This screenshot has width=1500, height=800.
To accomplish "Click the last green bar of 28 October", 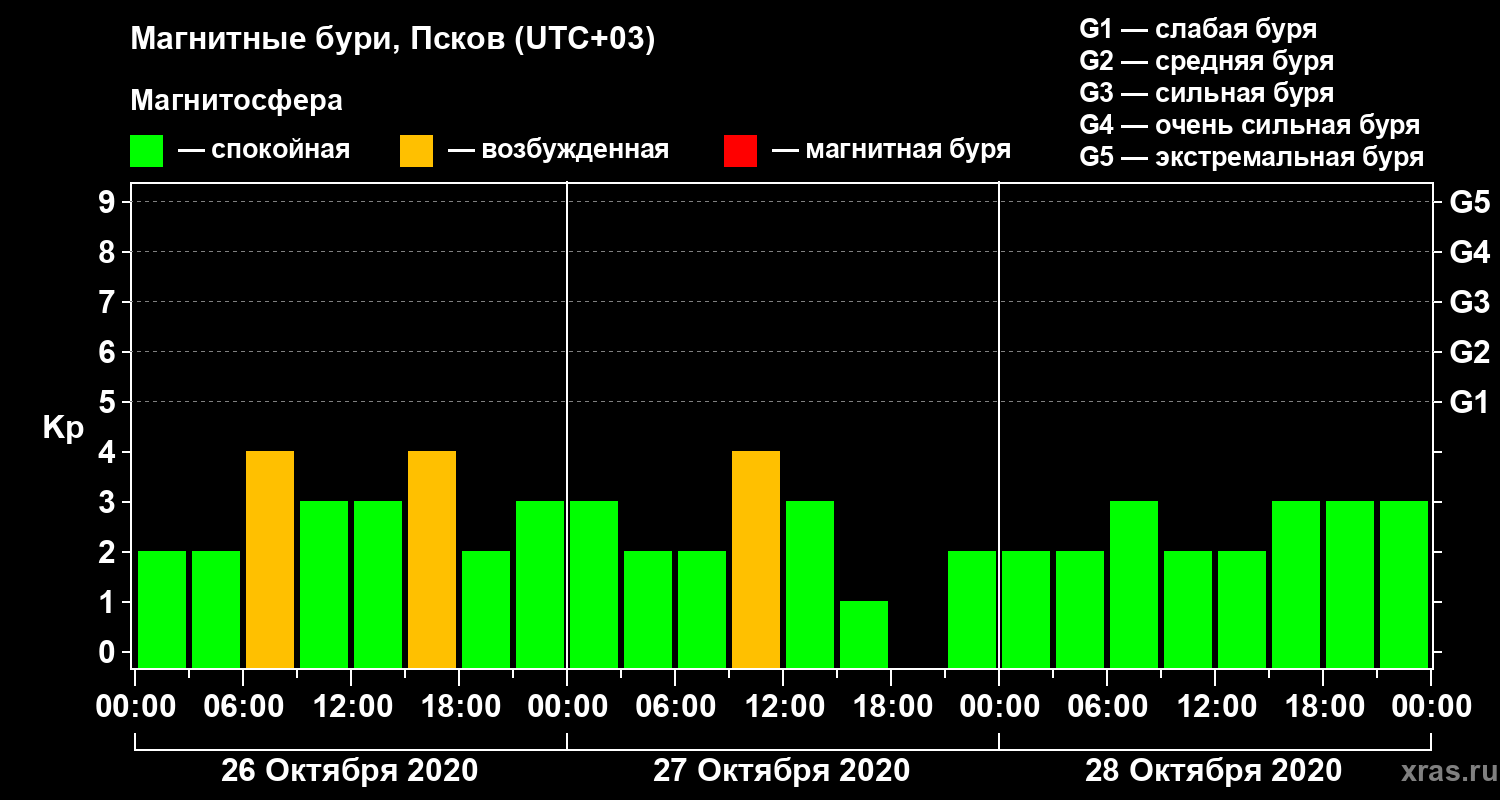I will pos(1404,584).
